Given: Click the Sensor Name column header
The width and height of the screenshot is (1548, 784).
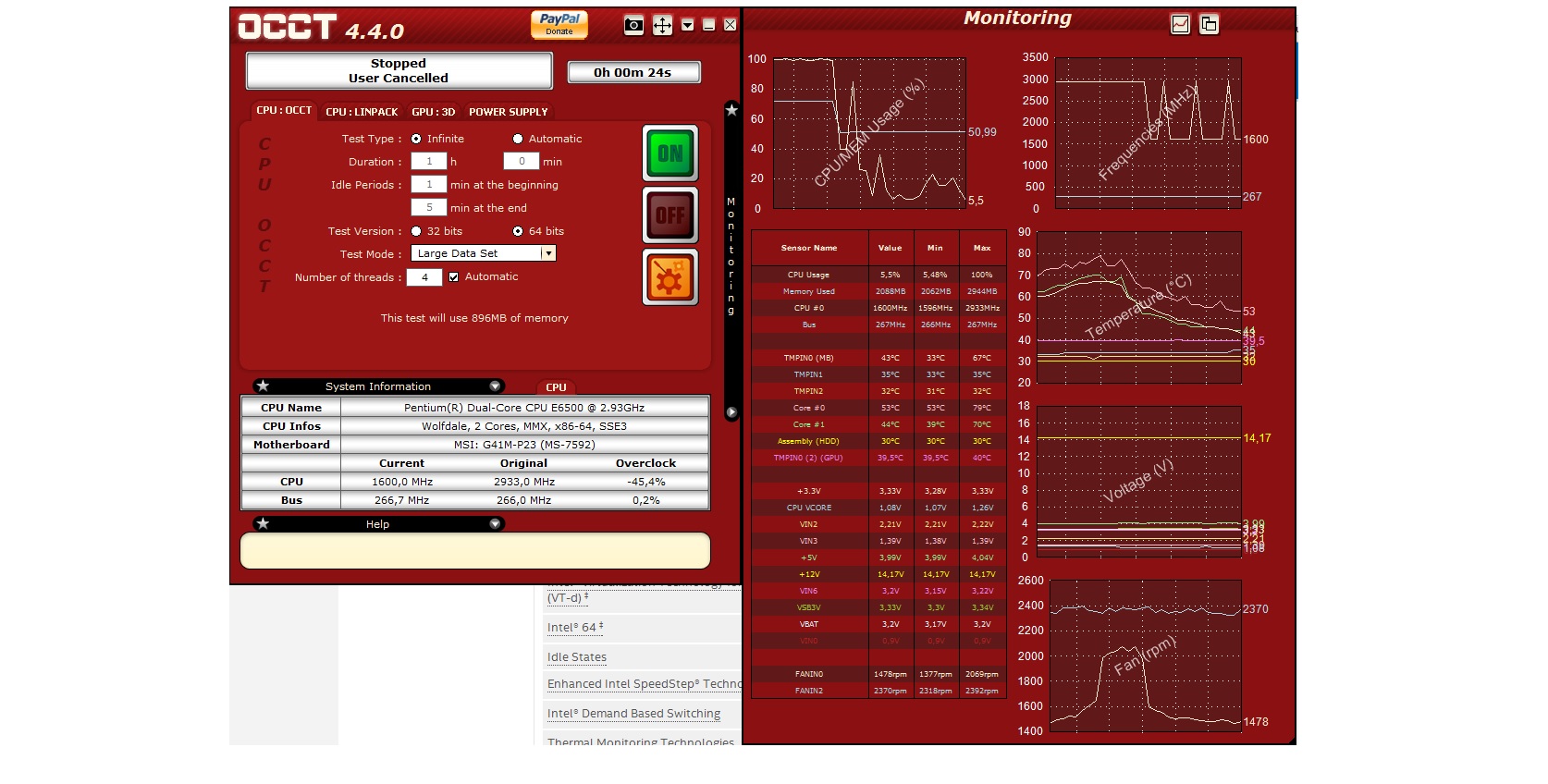Looking at the screenshot, I should tap(809, 248).
